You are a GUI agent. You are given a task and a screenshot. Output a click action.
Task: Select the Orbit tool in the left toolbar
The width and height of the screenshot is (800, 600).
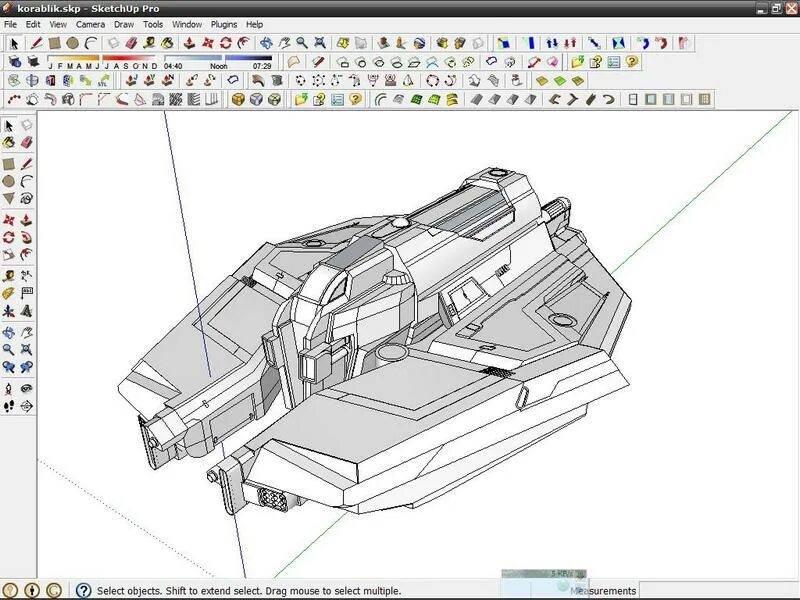tap(9, 333)
